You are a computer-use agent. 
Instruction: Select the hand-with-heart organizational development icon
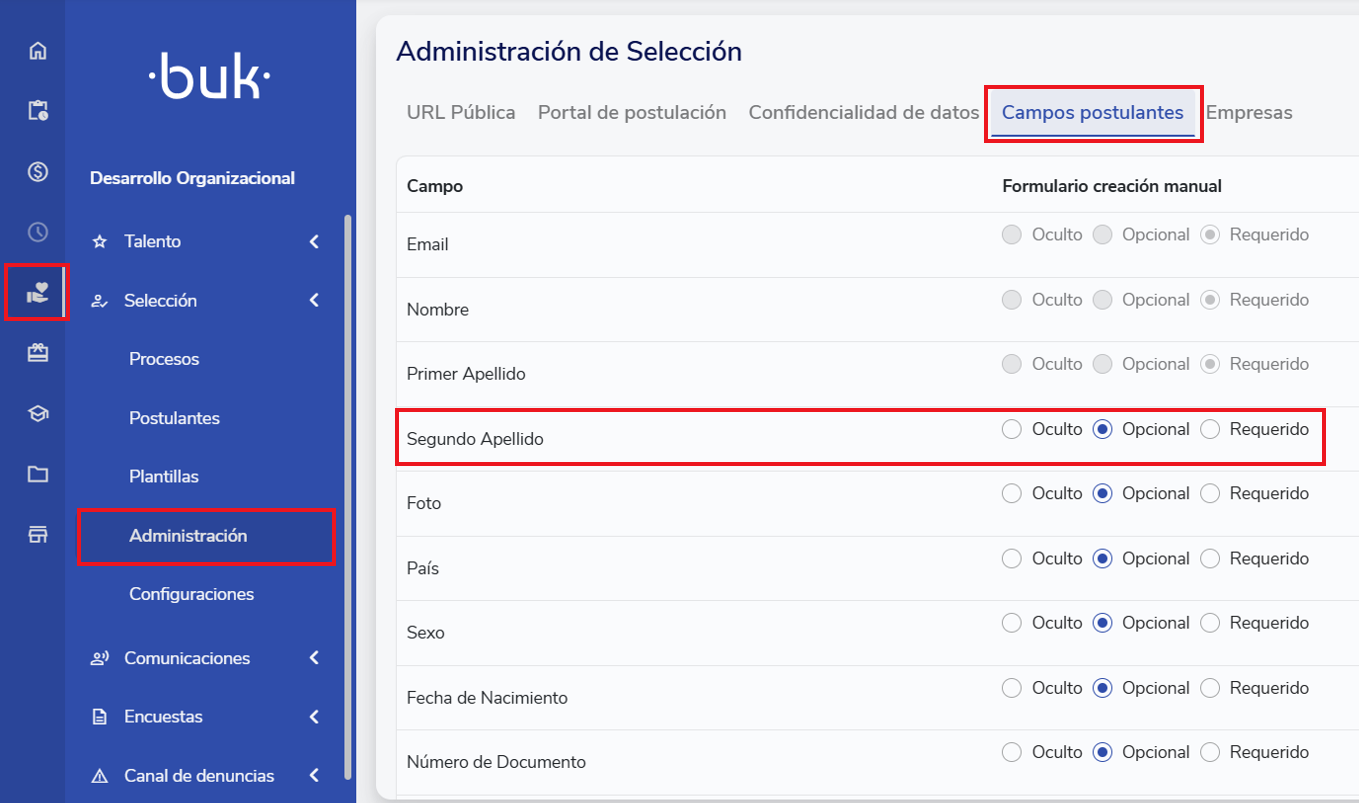(38, 293)
